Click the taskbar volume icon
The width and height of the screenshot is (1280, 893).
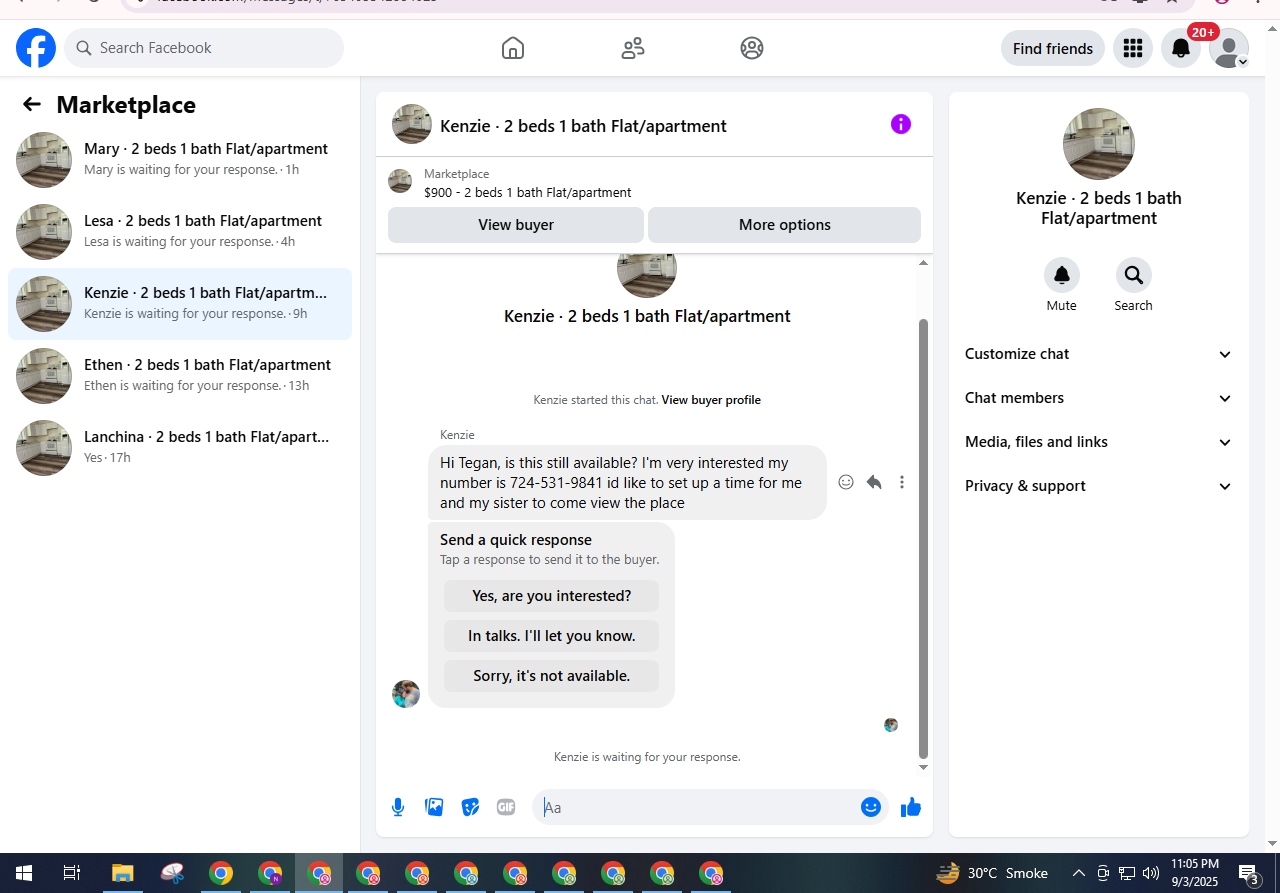(1151, 873)
